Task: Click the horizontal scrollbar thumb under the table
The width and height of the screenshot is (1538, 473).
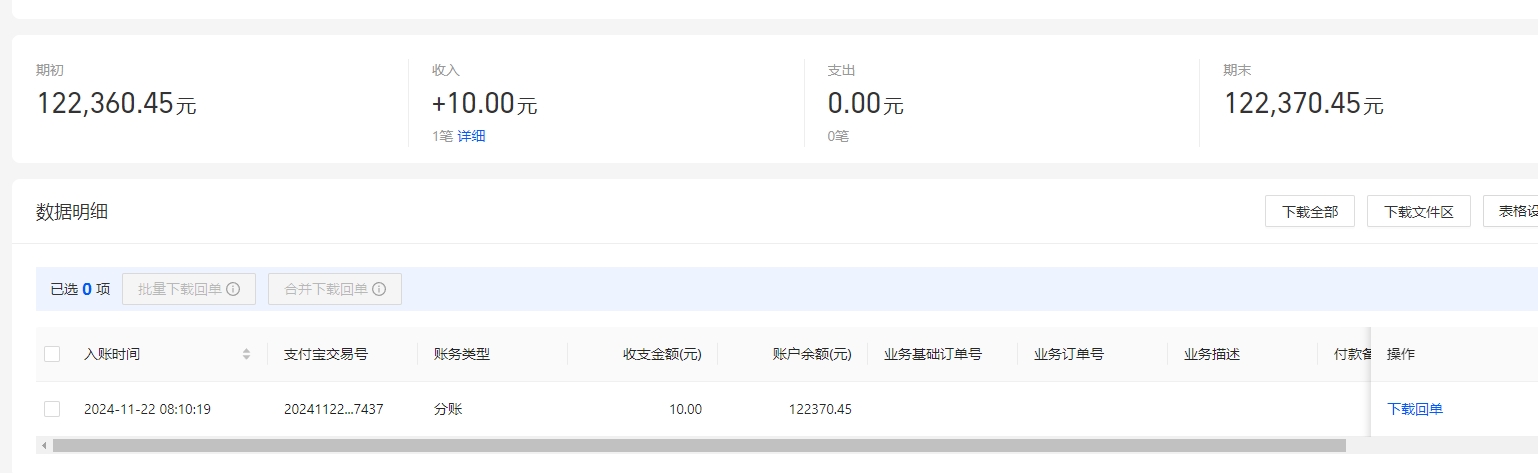Action: pyautogui.click(x=699, y=445)
